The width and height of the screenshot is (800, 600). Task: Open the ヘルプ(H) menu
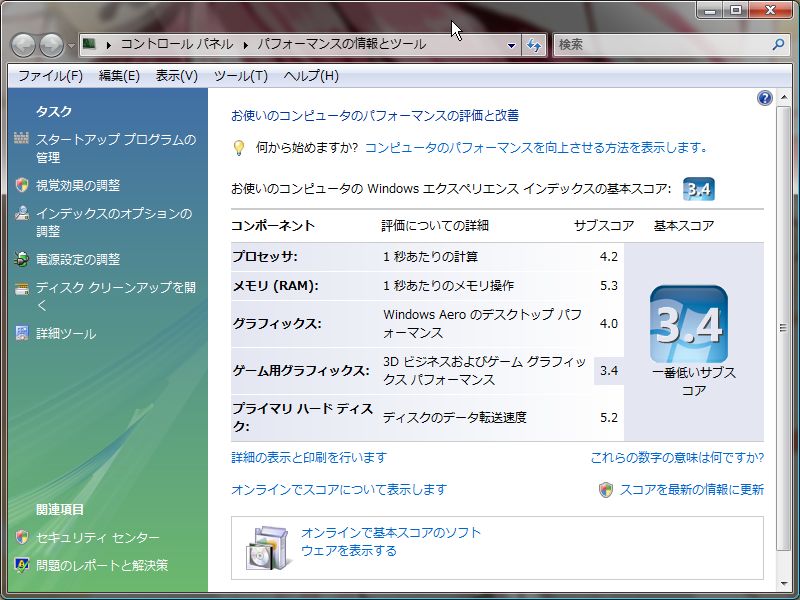[311, 76]
